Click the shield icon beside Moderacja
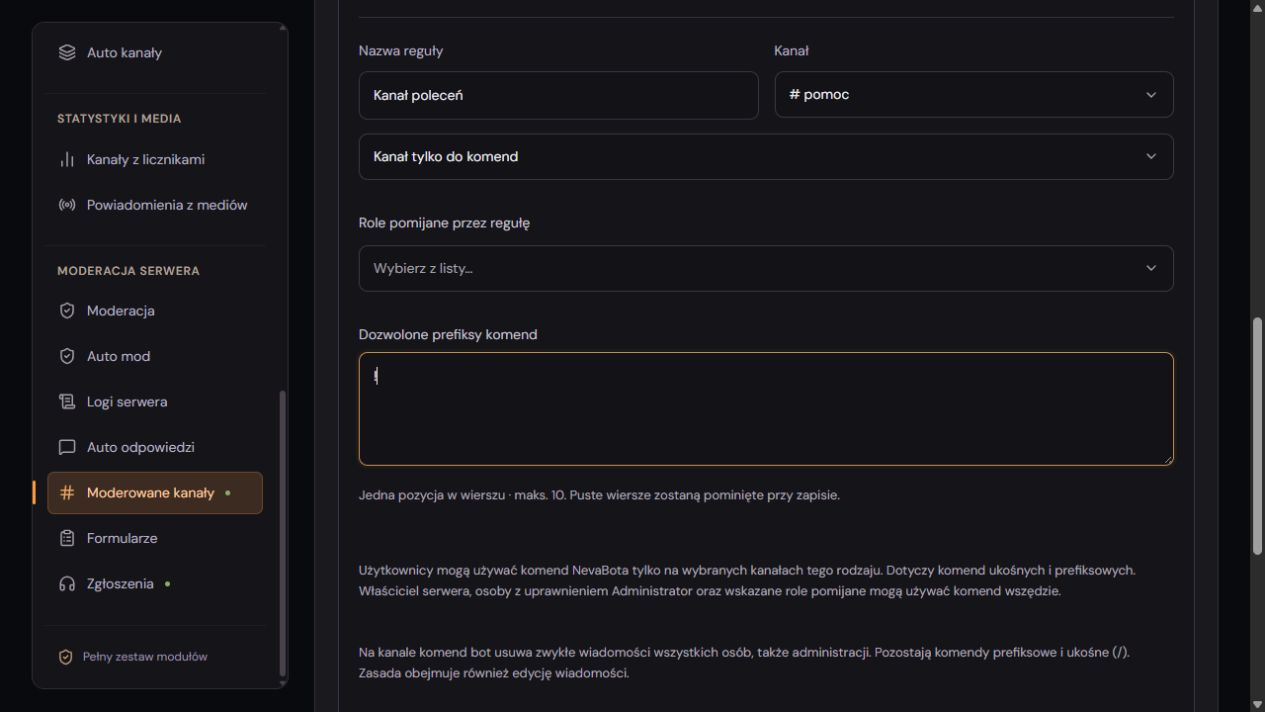Viewport: 1265px width, 712px height. [x=67, y=311]
